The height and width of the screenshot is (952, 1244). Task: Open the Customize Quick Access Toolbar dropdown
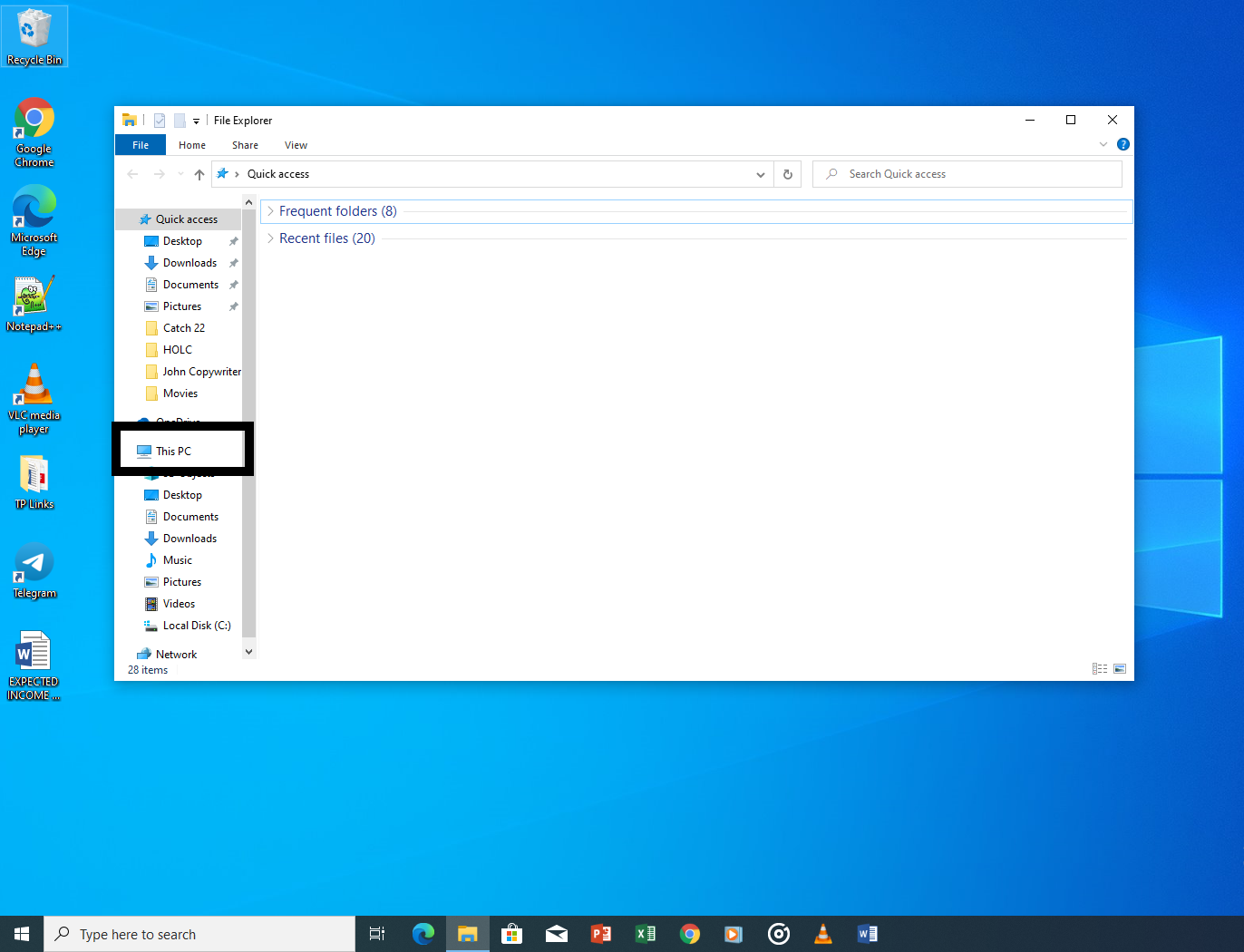click(x=196, y=121)
